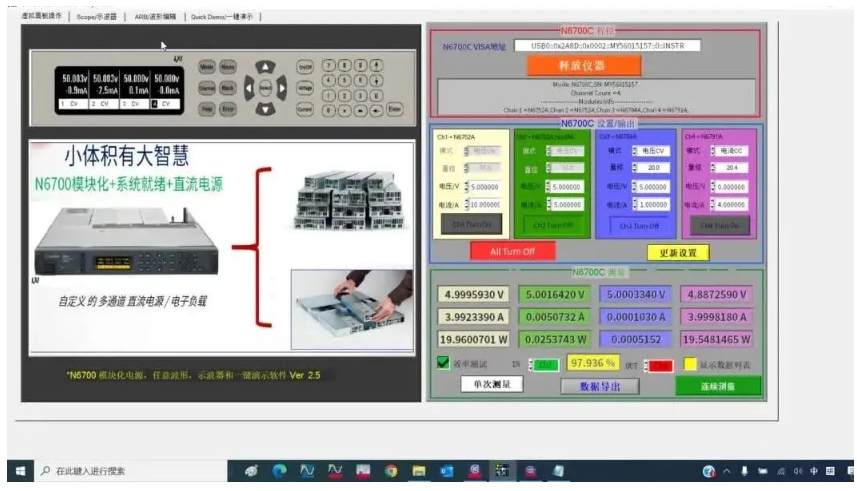857x491 pixels.
Task: Click the IN channel selector in green
Action: pyautogui.click(x=545, y=365)
